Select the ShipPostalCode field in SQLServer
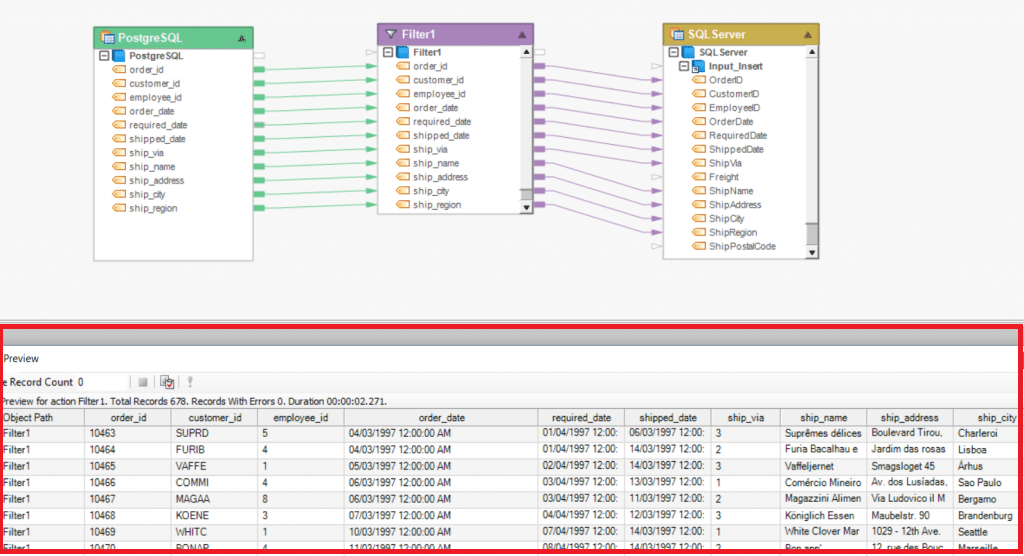Viewport: 1024px width, 556px height. pos(742,246)
